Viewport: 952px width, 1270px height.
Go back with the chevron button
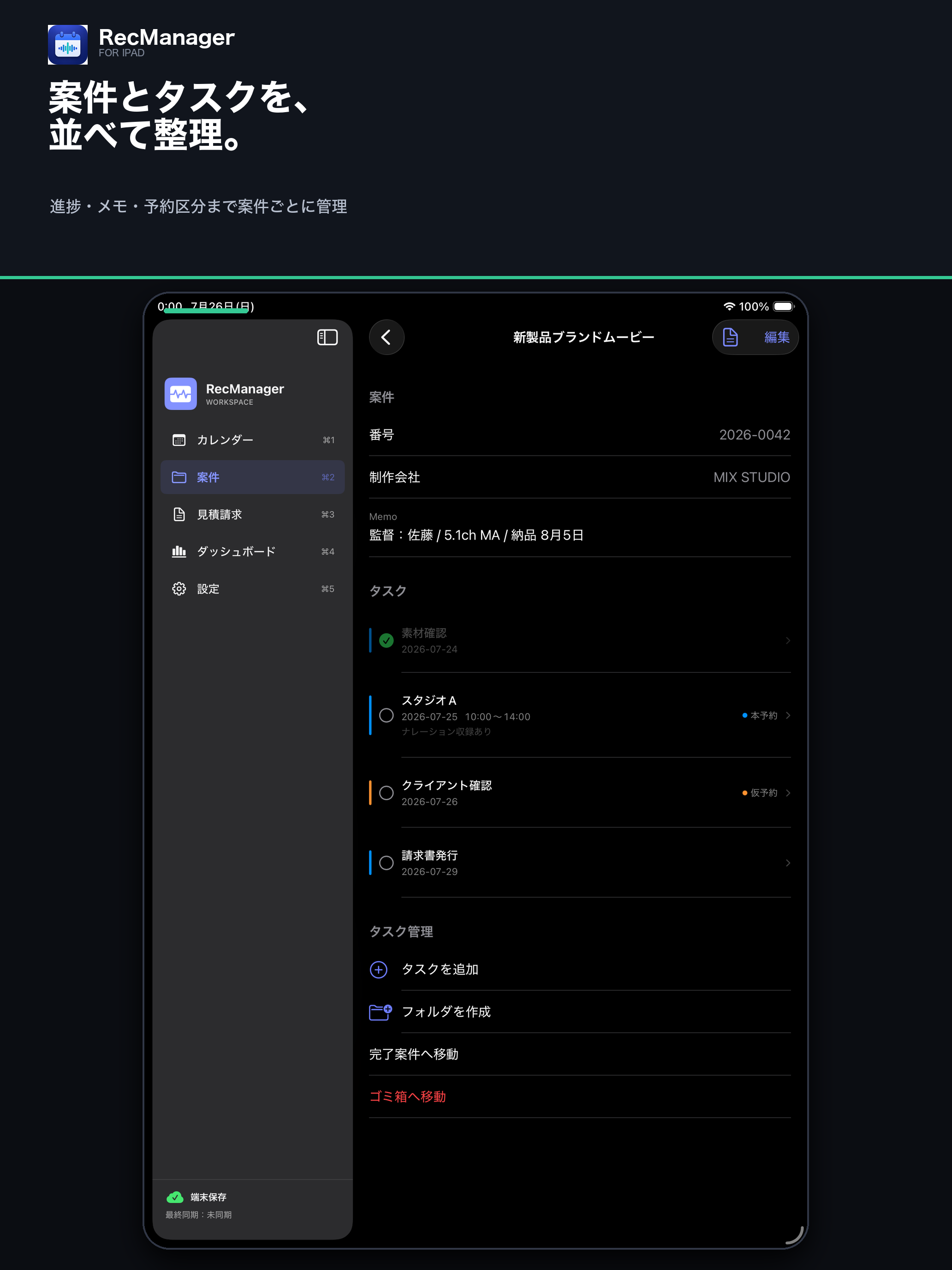point(386,337)
